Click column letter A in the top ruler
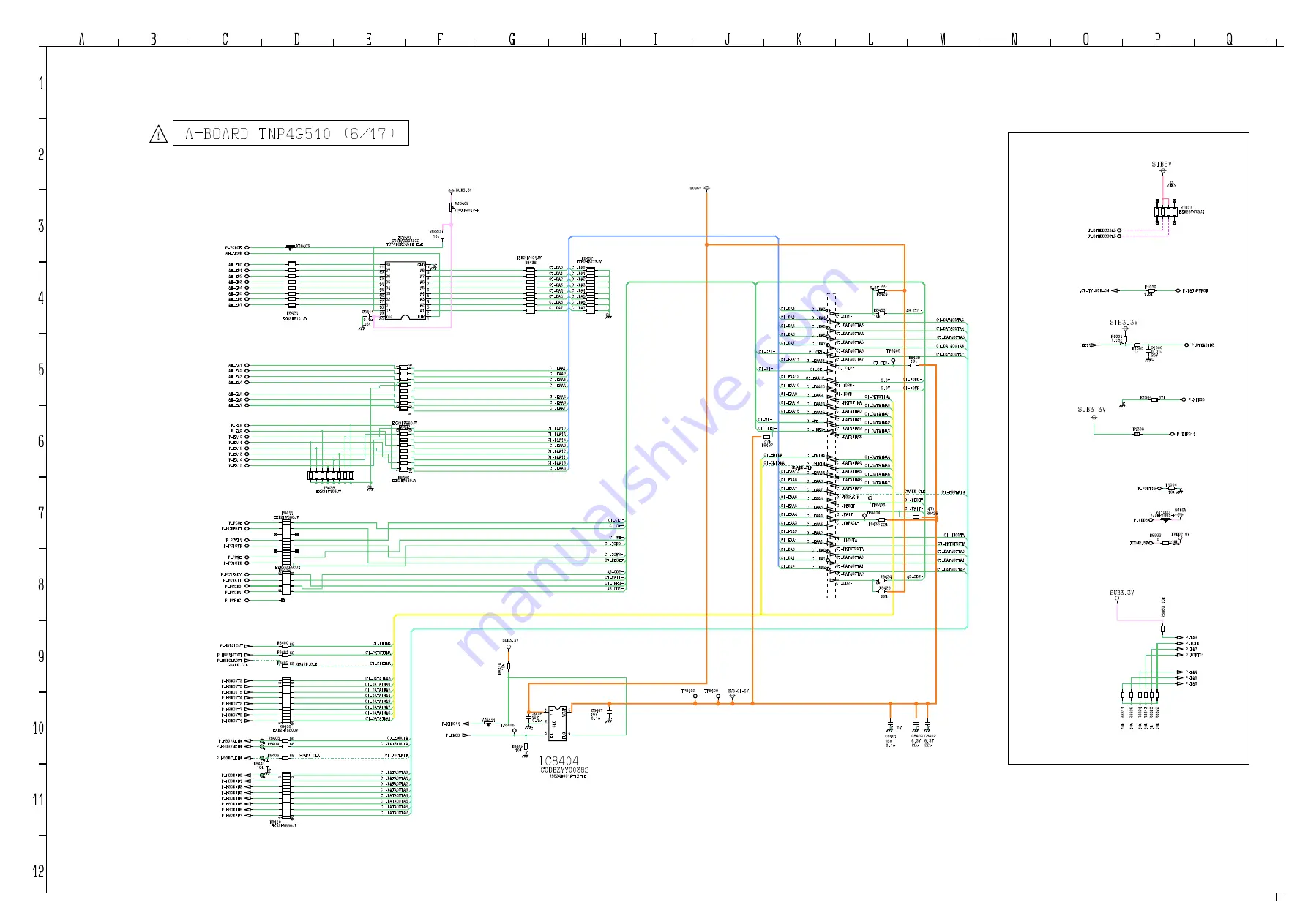1308x924 pixels. click(x=81, y=40)
